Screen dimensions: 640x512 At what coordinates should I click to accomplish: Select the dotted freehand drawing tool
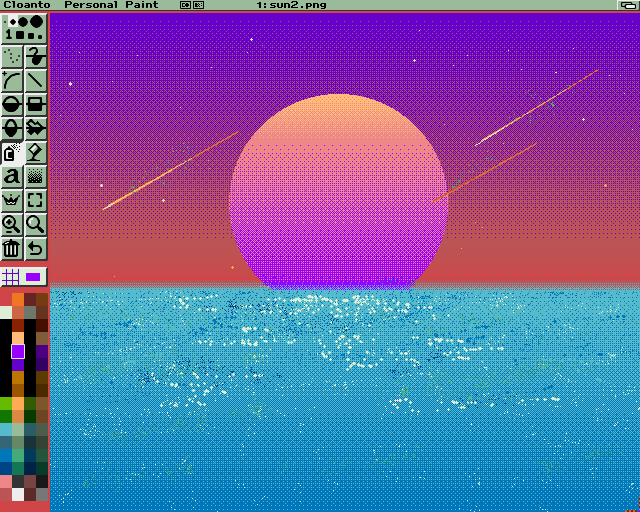click(x=12, y=57)
